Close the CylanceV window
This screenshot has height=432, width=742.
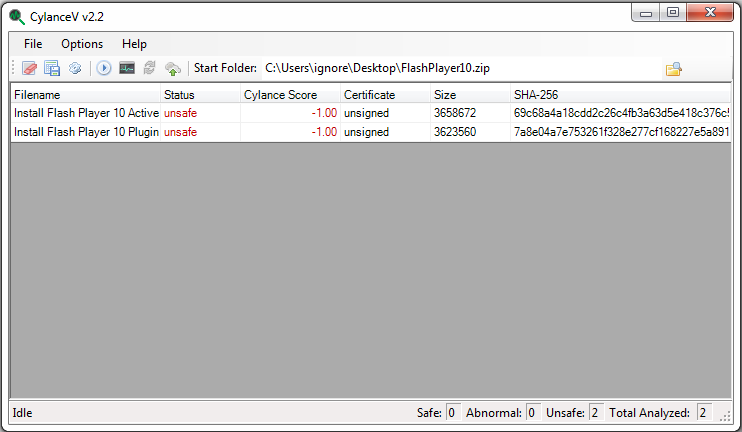pos(710,13)
